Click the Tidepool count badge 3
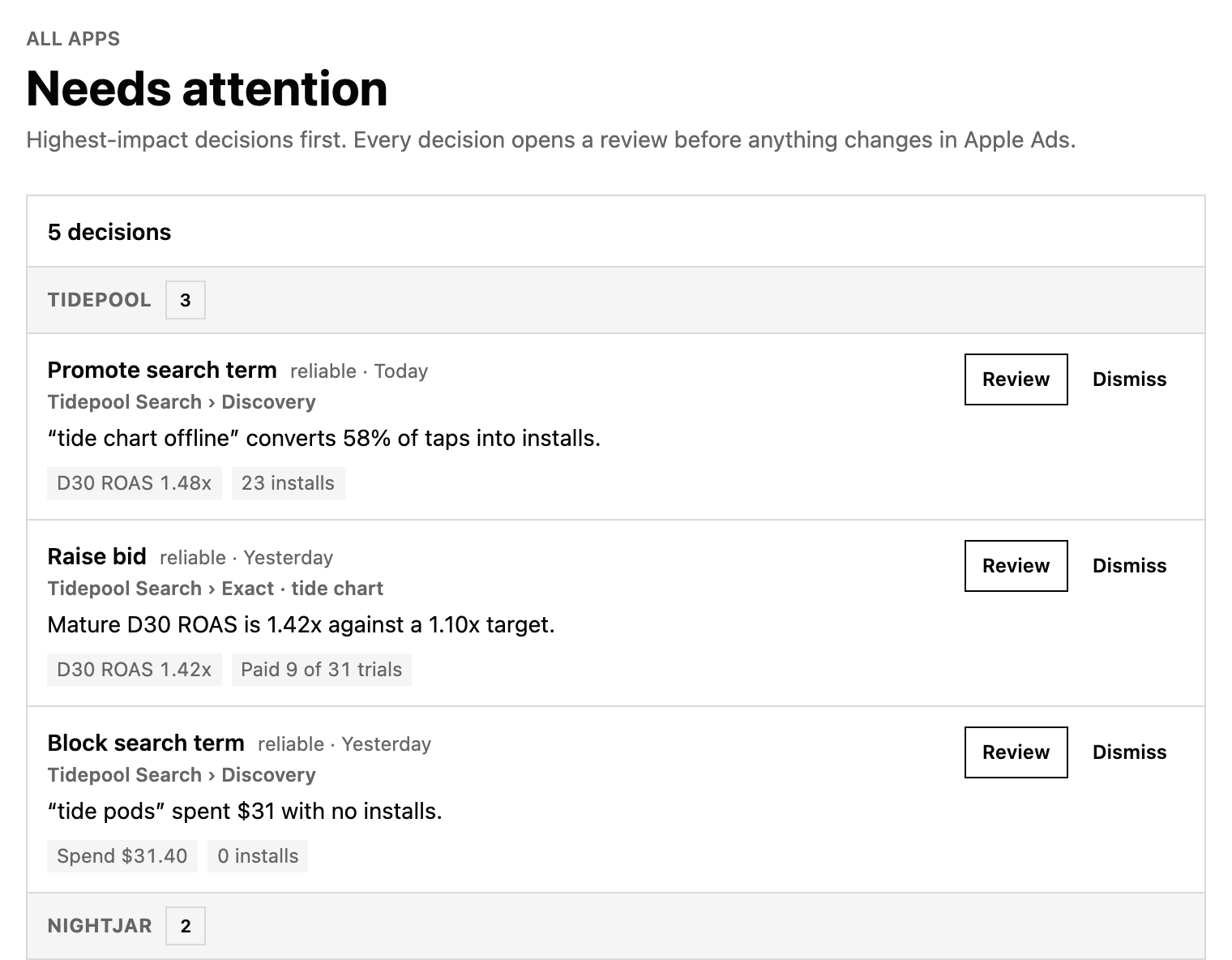 click(186, 300)
